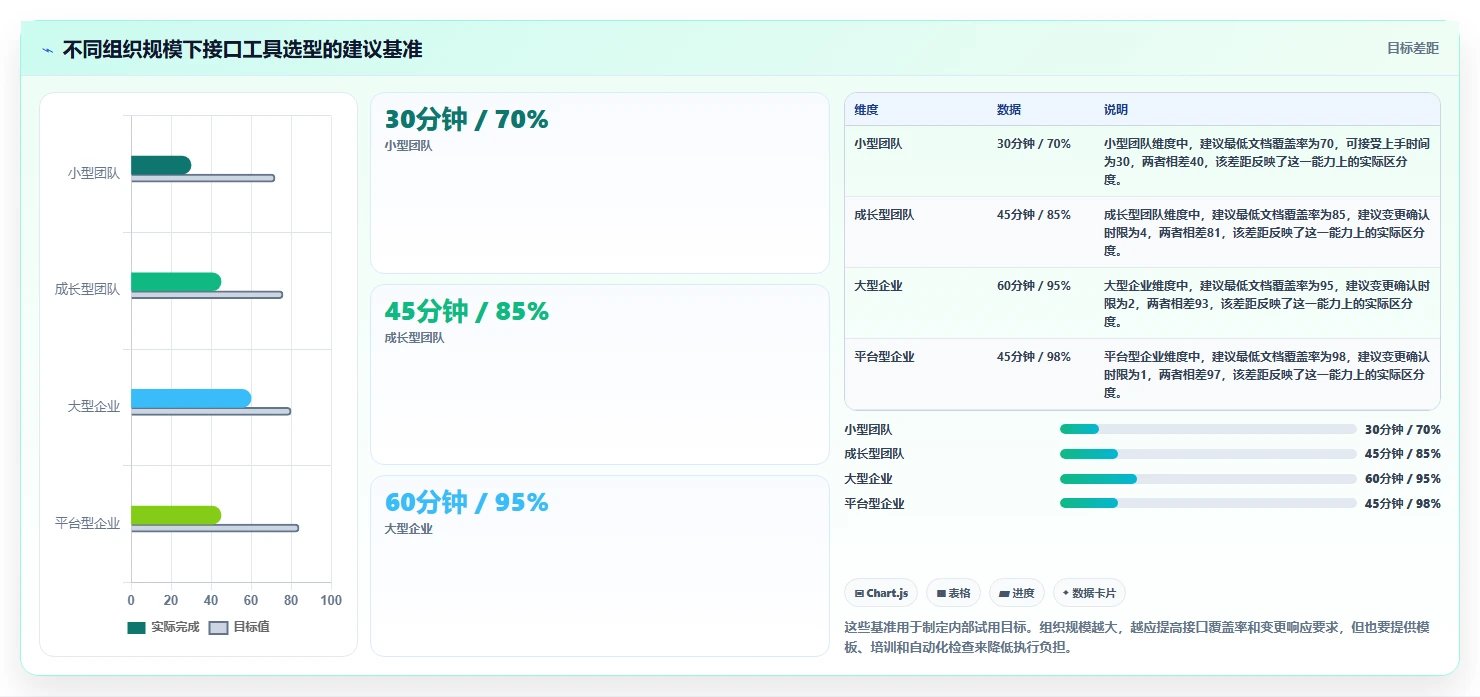Click the lightning icon beside the page title
Image resolution: width=1480 pixels, height=697 pixels.
pos(47,50)
